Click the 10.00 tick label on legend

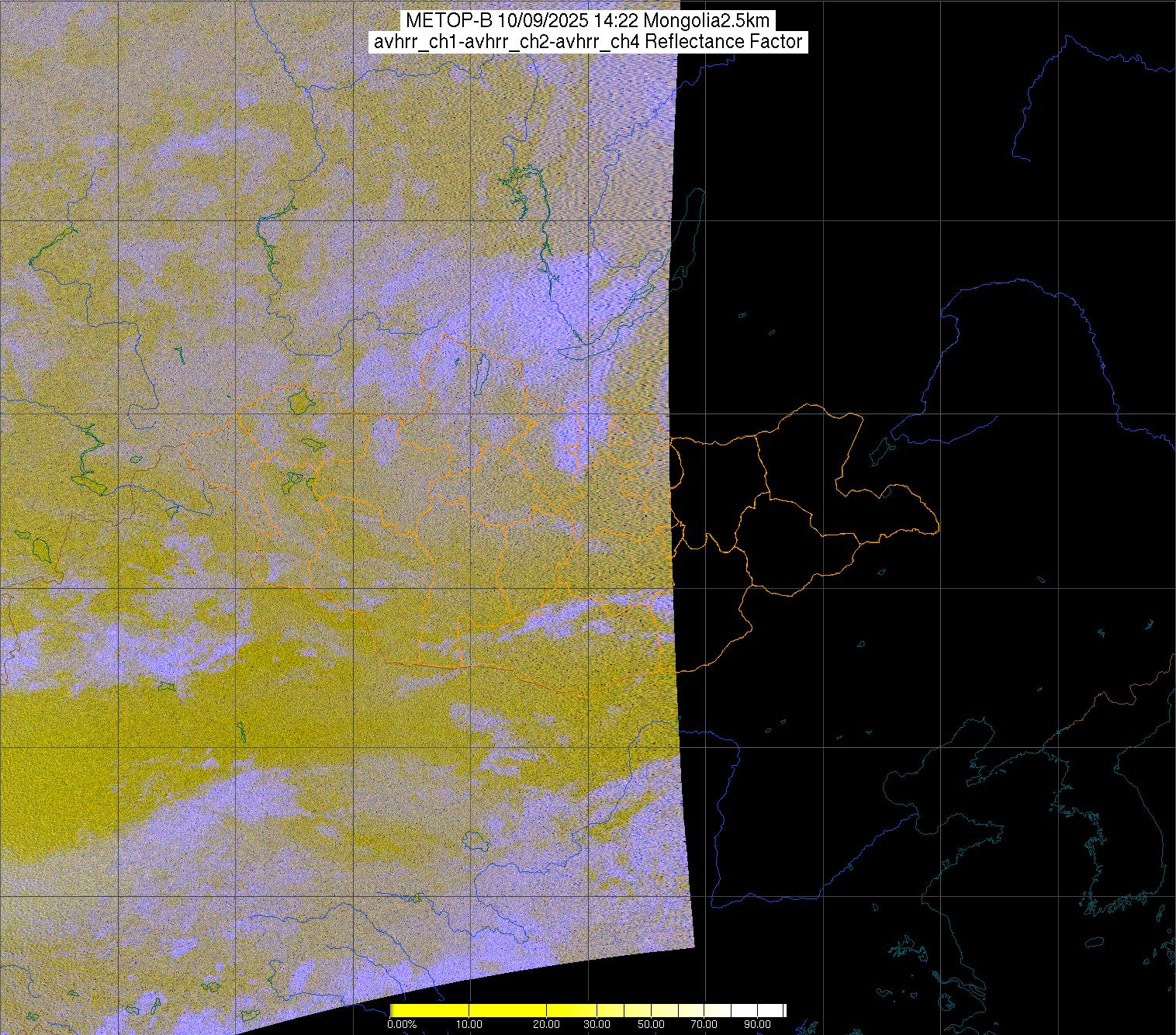pos(469,1025)
